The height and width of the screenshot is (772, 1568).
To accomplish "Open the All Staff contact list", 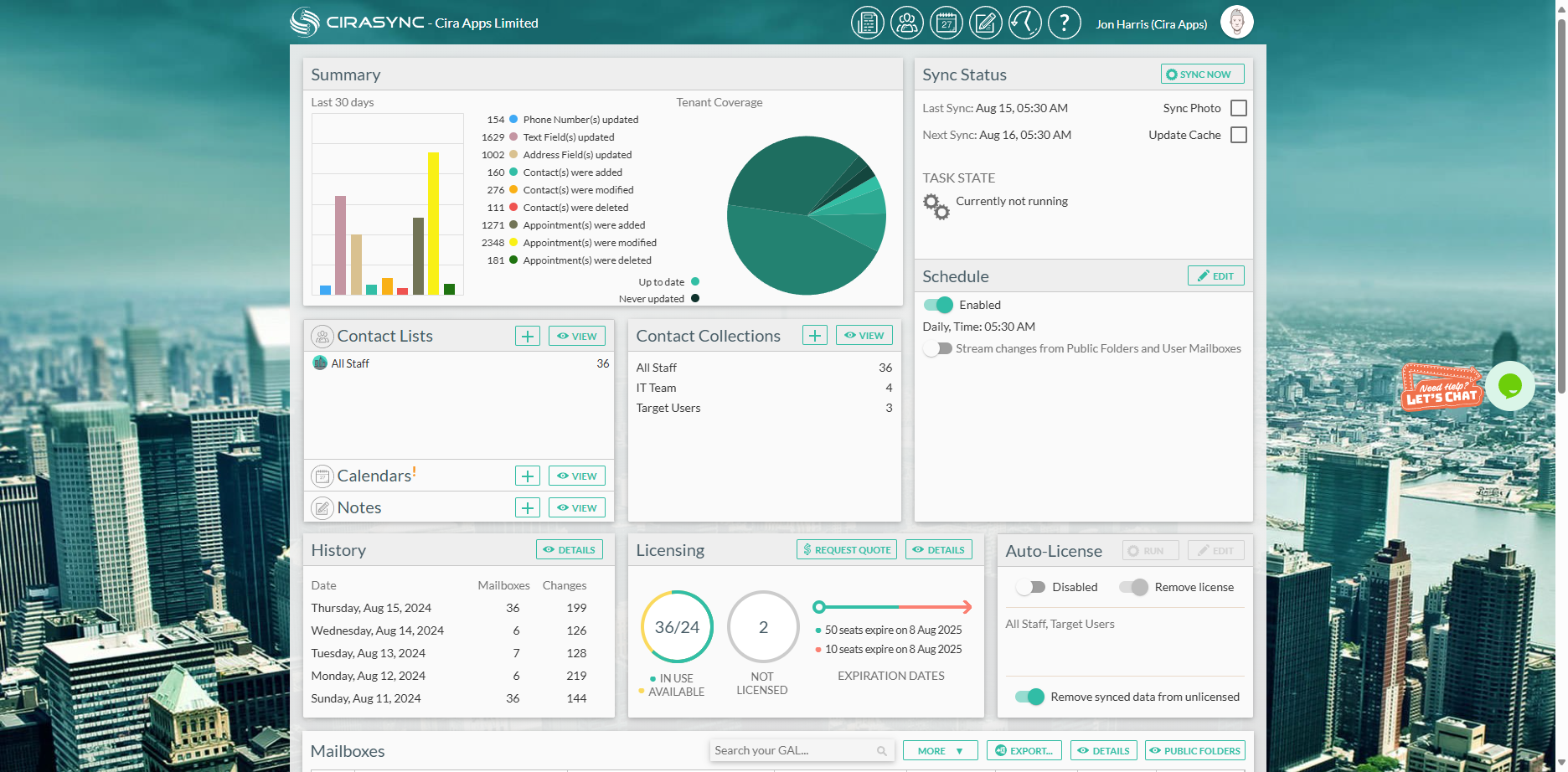I will point(350,363).
